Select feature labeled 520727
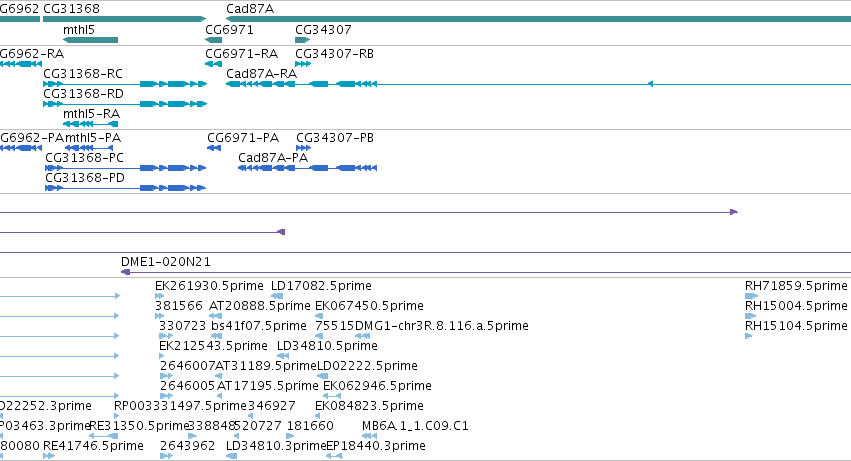 pyautogui.click(x=258, y=426)
